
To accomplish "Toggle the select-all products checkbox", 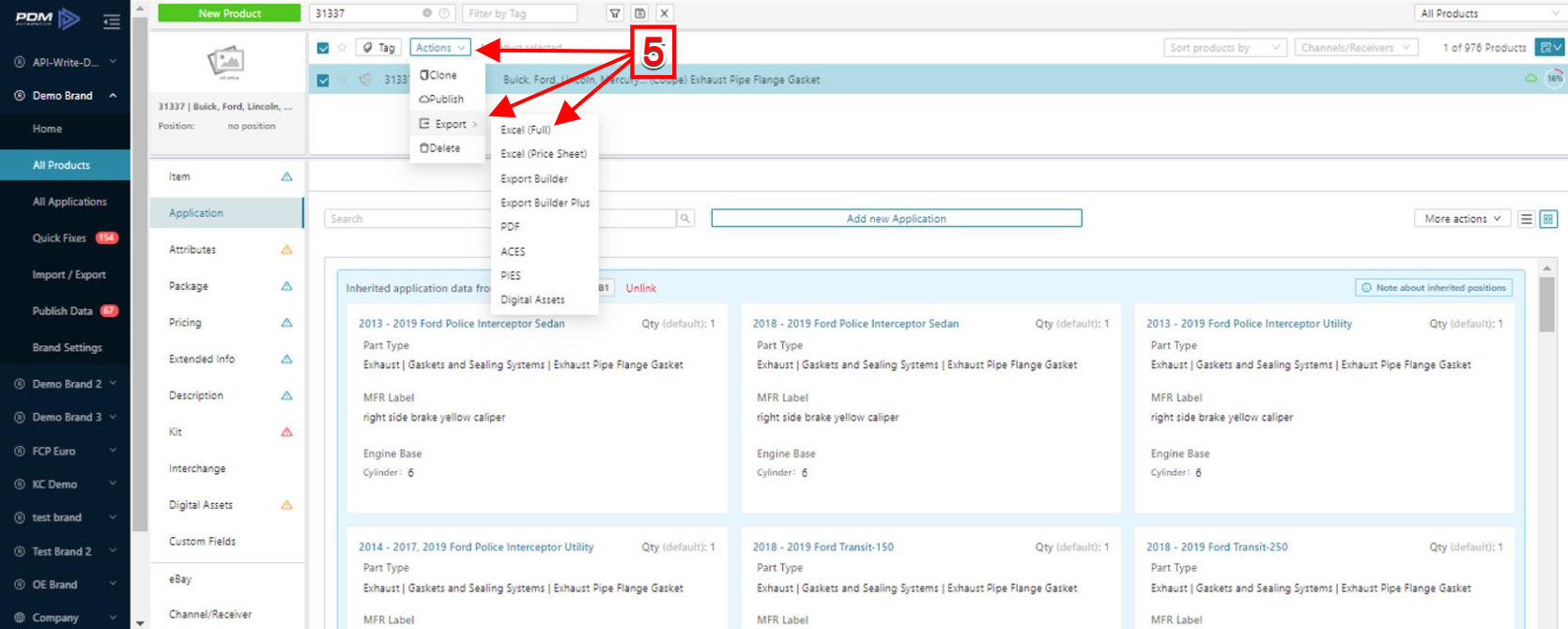I will (323, 48).
